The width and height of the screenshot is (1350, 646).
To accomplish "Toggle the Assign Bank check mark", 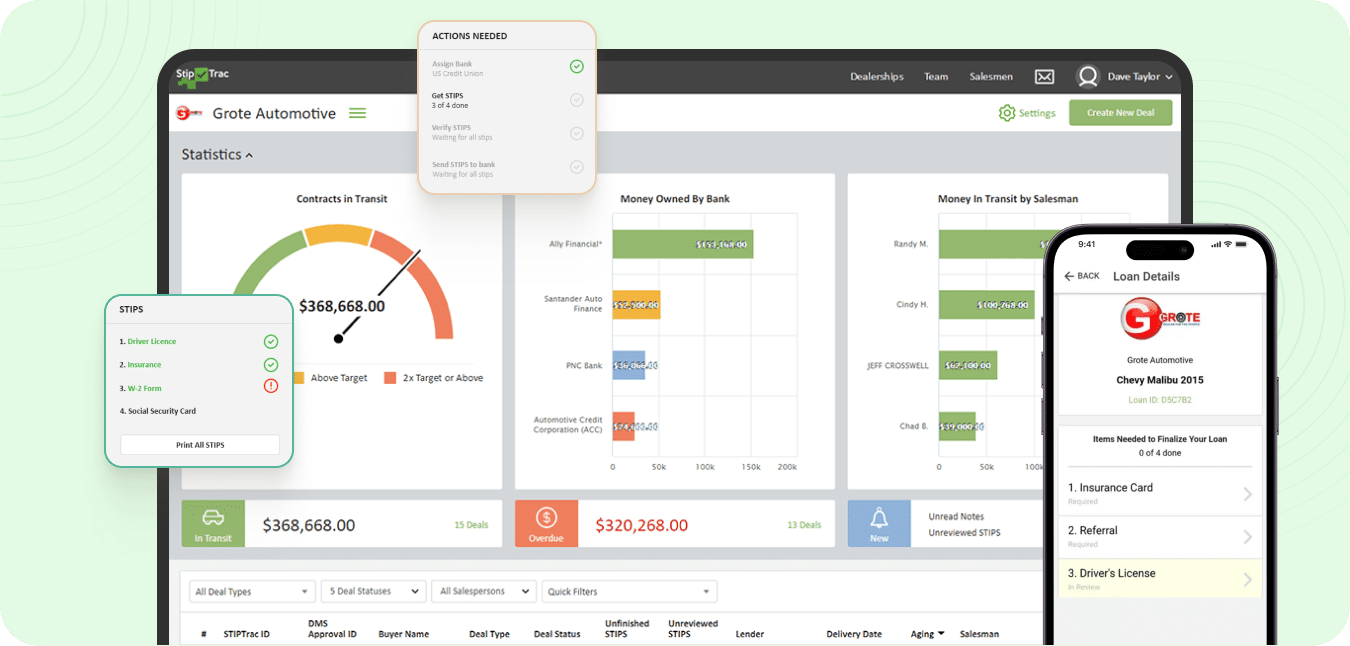I will tap(577, 67).
